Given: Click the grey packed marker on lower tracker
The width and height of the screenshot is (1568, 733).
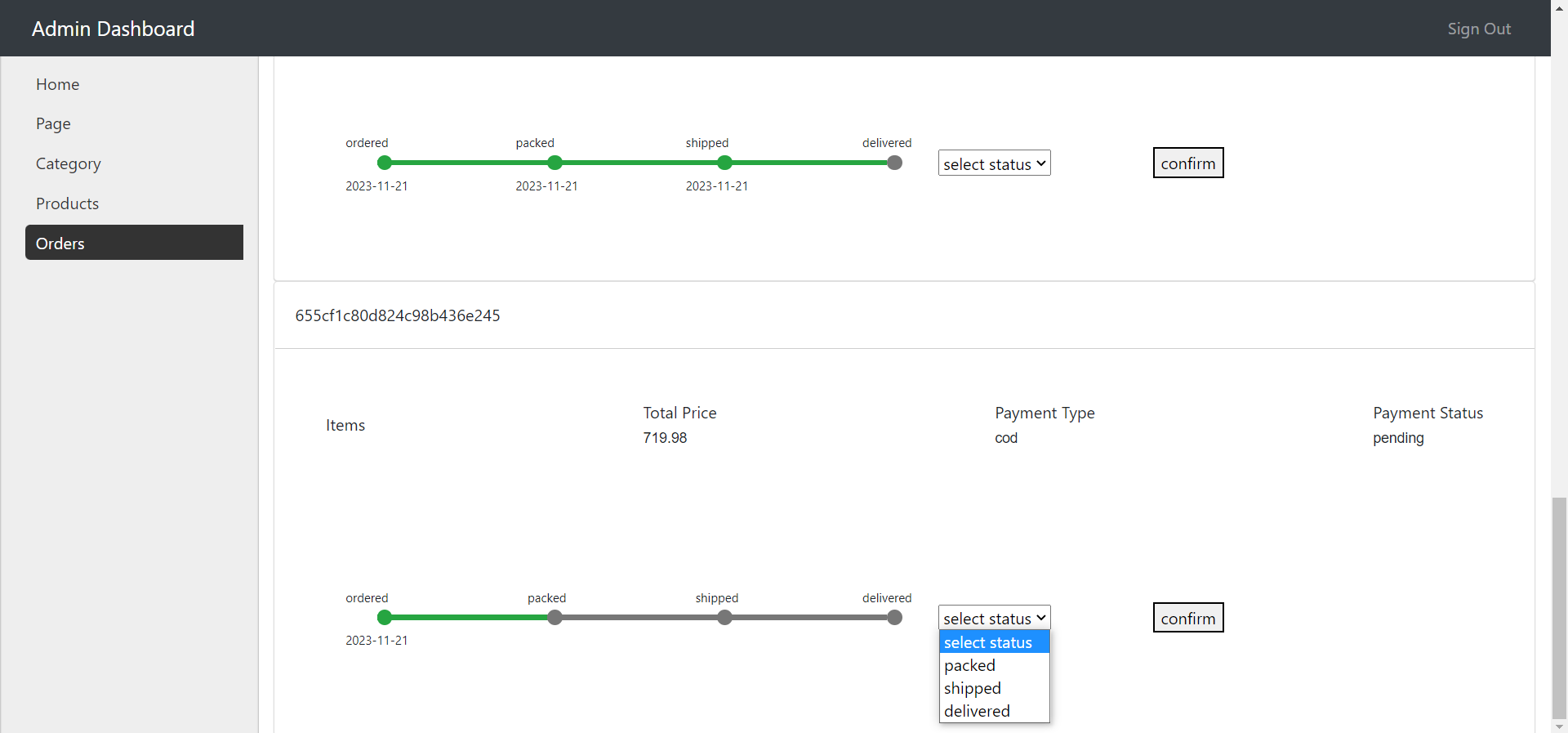Looking at the screenshot, I should point(555,618).
